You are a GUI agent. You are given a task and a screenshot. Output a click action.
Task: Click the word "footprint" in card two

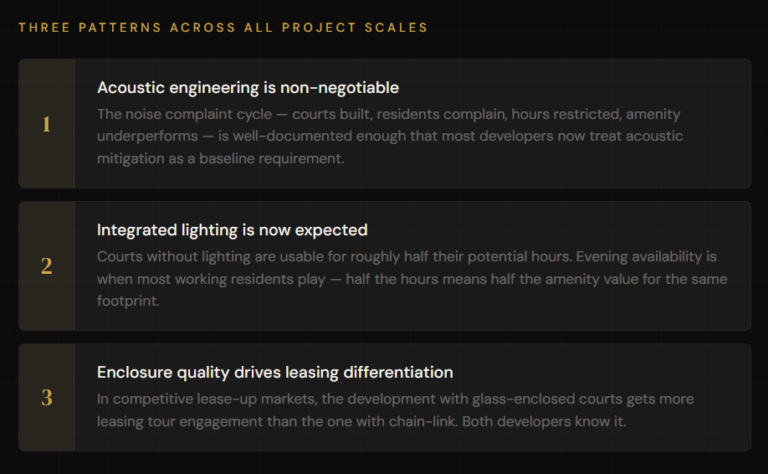tap(130, 302)
